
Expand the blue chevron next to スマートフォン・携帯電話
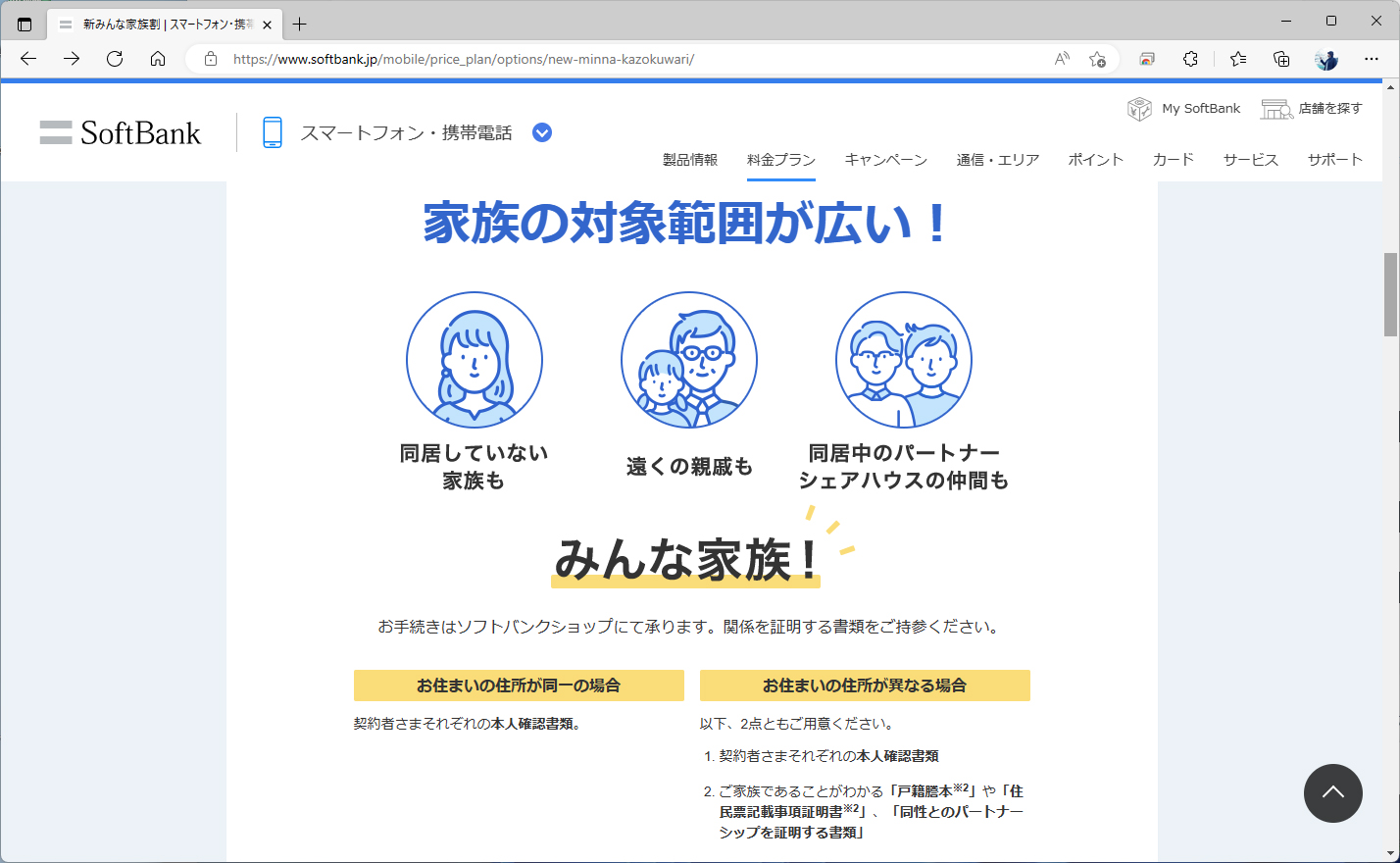(x=541, y=131)
